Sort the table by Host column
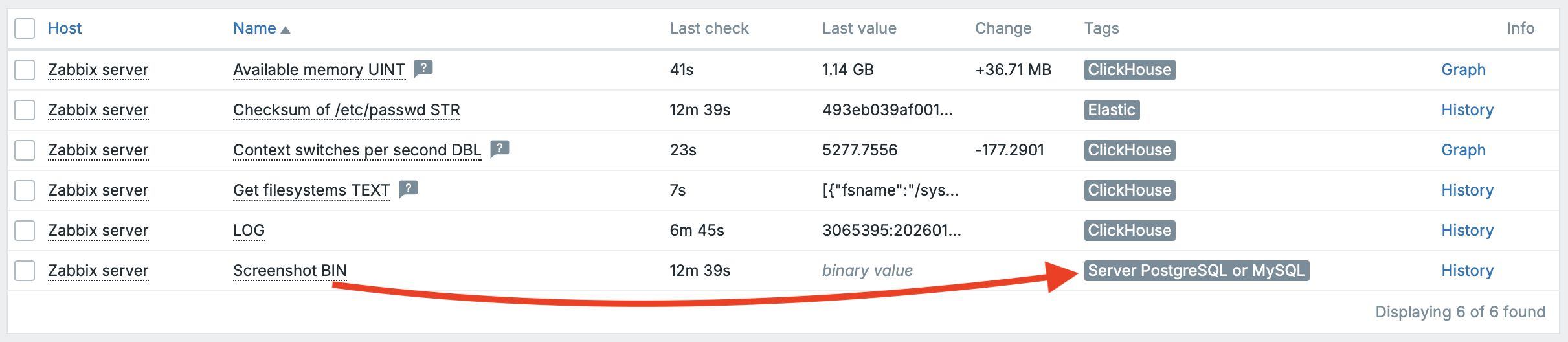 click(x=65, y=28)
